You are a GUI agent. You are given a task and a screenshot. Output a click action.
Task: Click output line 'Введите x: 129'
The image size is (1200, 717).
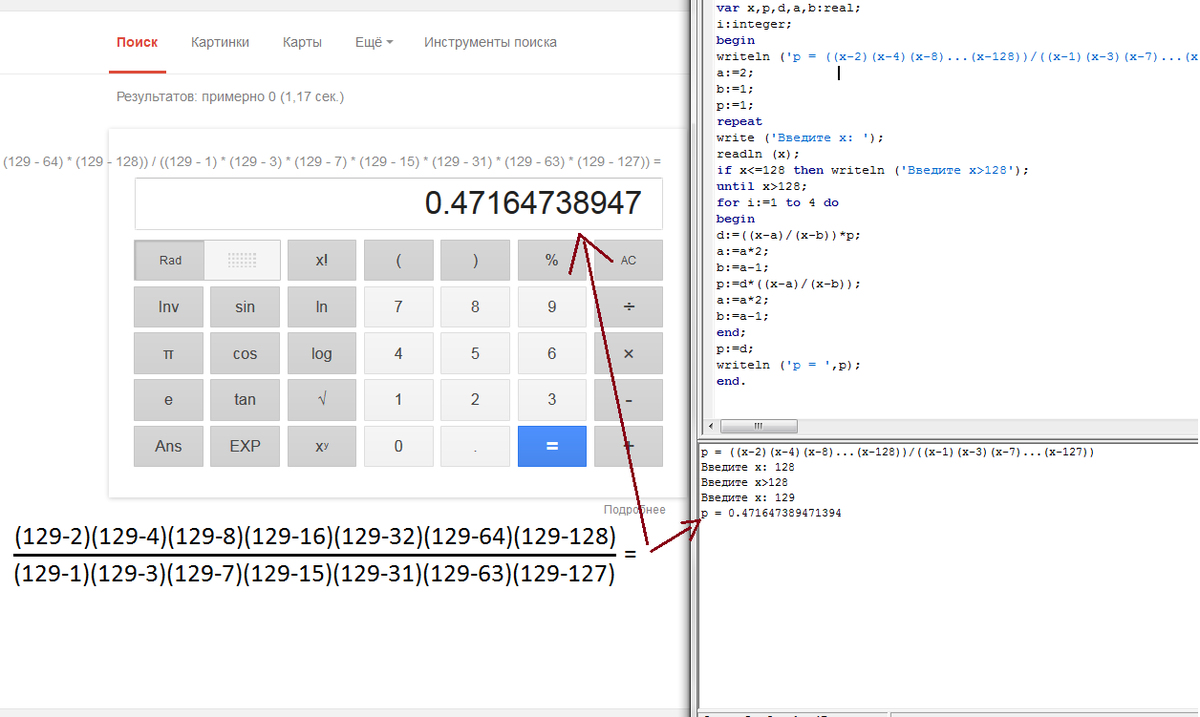748,497
